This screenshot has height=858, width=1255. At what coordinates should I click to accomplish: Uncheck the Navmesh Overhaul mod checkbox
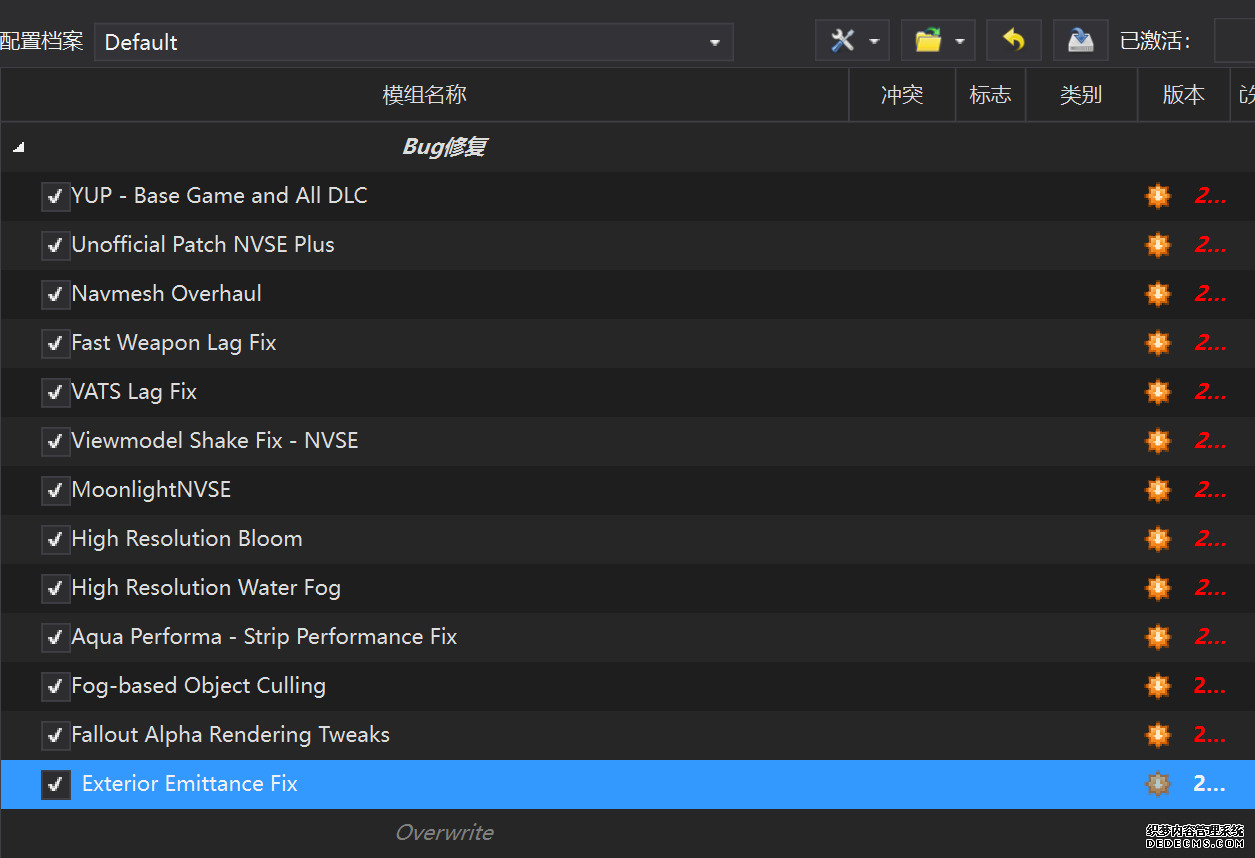pos(55,295)
